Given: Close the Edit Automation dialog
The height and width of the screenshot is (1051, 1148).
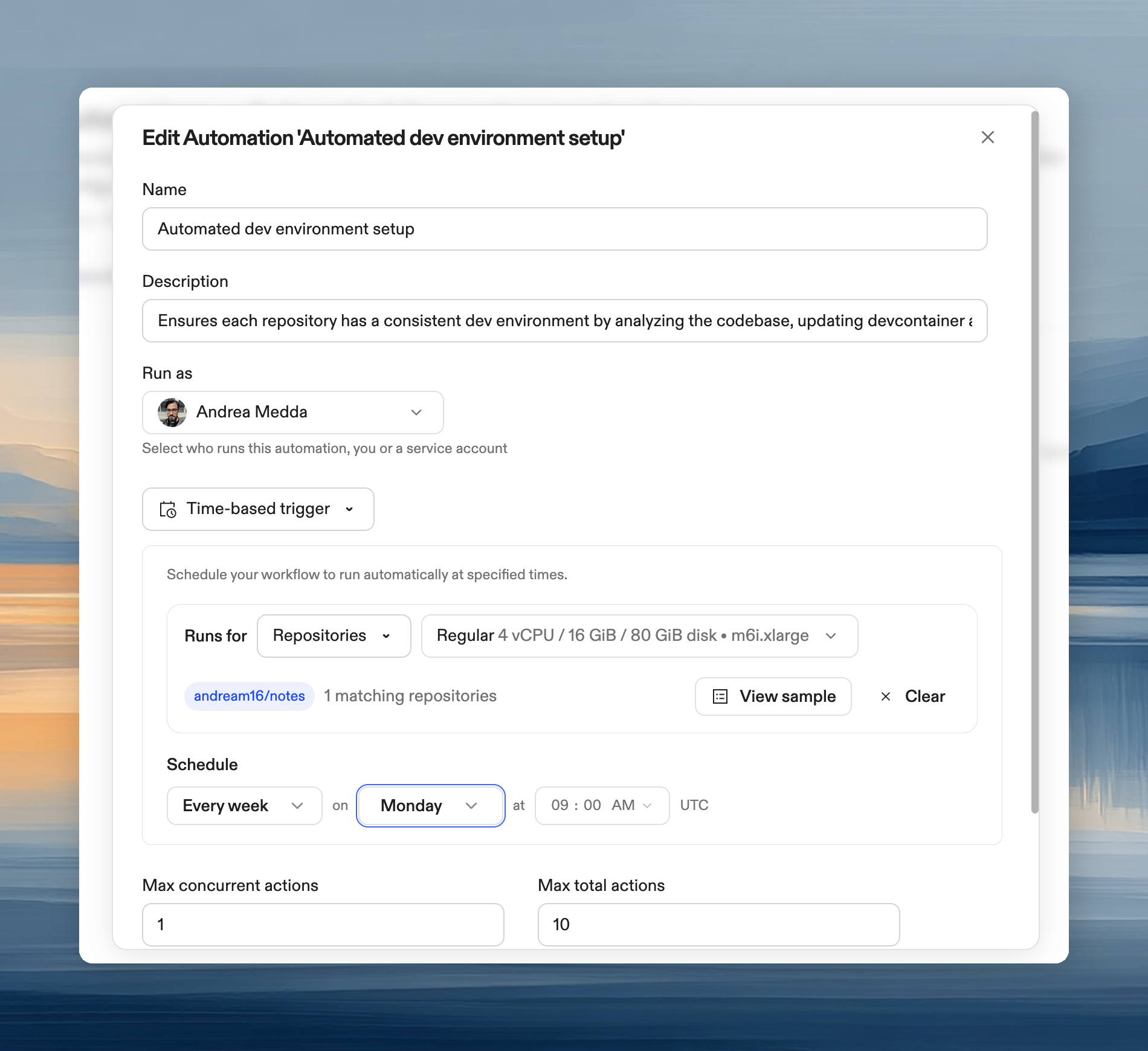Looking at the screenshot, I should pyautogui.click(x=988, y=137).
